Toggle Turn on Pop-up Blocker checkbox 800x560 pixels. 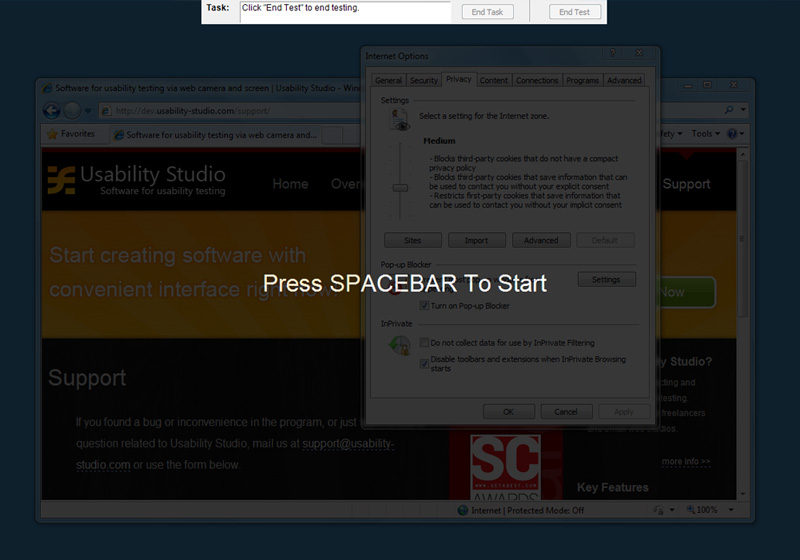coord(424,306)
